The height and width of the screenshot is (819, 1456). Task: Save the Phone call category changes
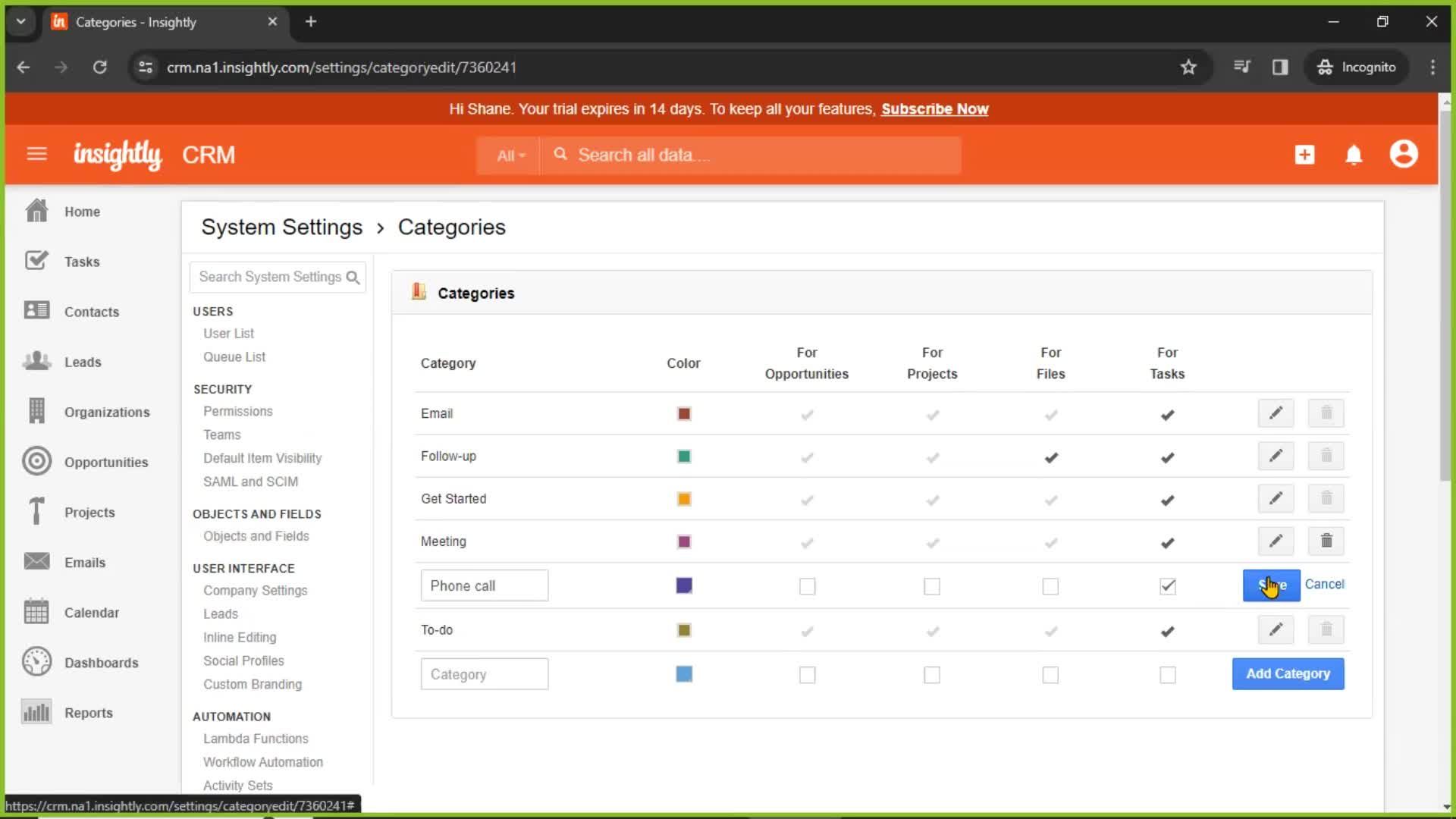(1270, 585)
